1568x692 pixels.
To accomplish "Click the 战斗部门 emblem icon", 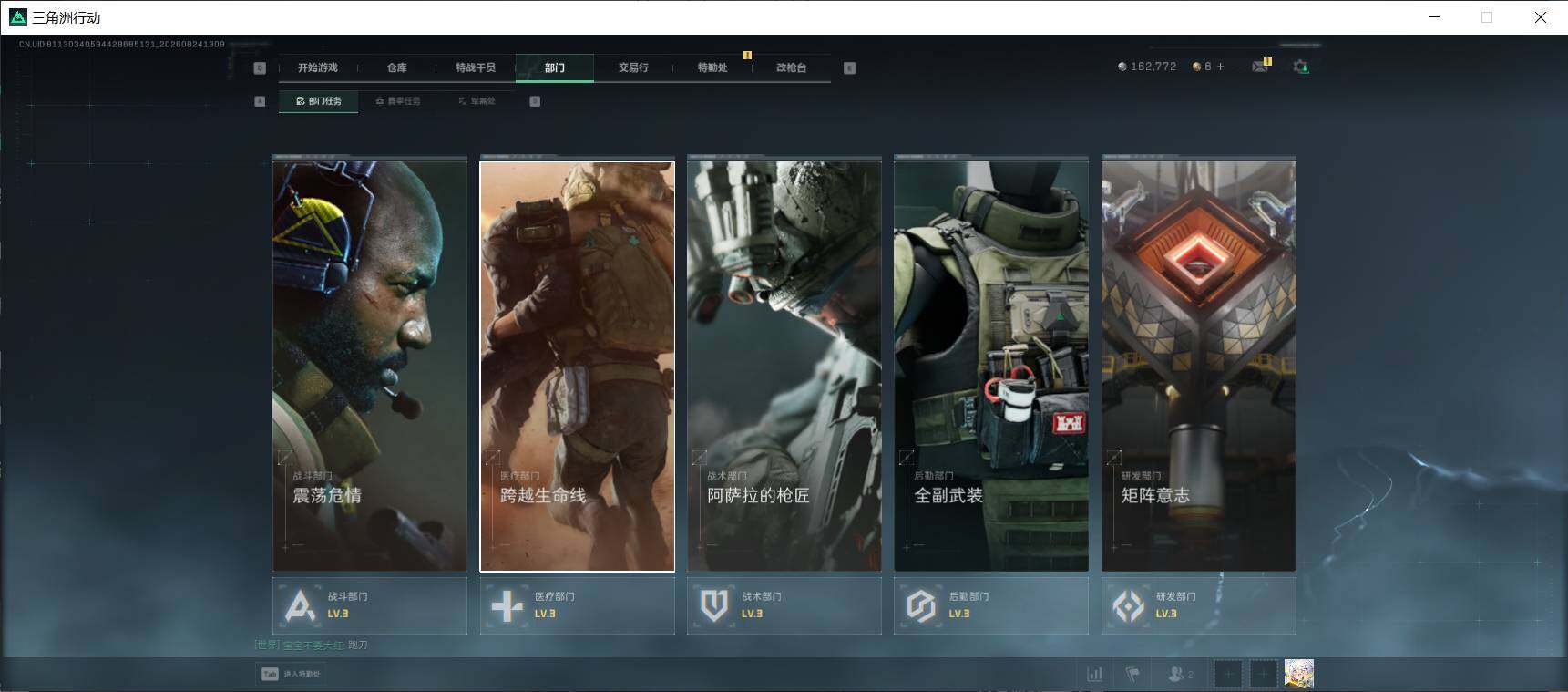I will pyautogui.click(x=300, y=605).
